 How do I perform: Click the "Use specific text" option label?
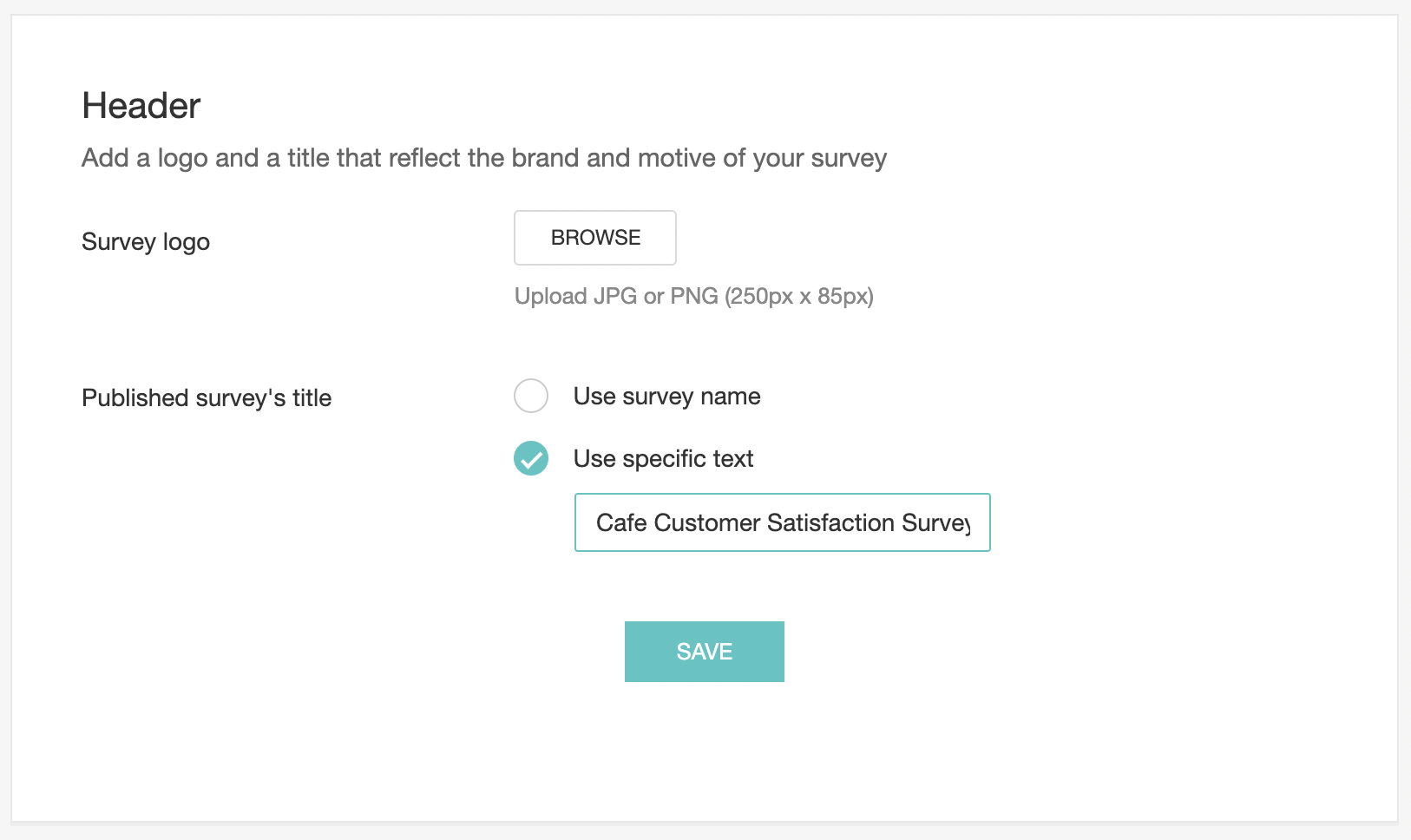[663, 458]
